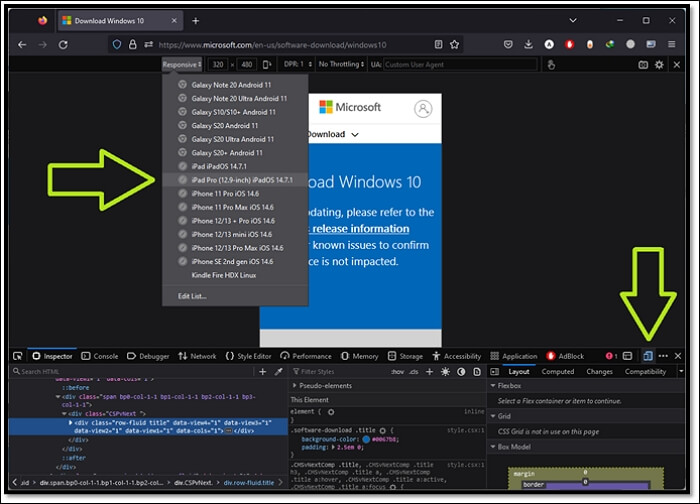The width and height of the screenshot is (700, 504).
Task: Take a screenshot with the camera icon
Action: pos(643,64)
